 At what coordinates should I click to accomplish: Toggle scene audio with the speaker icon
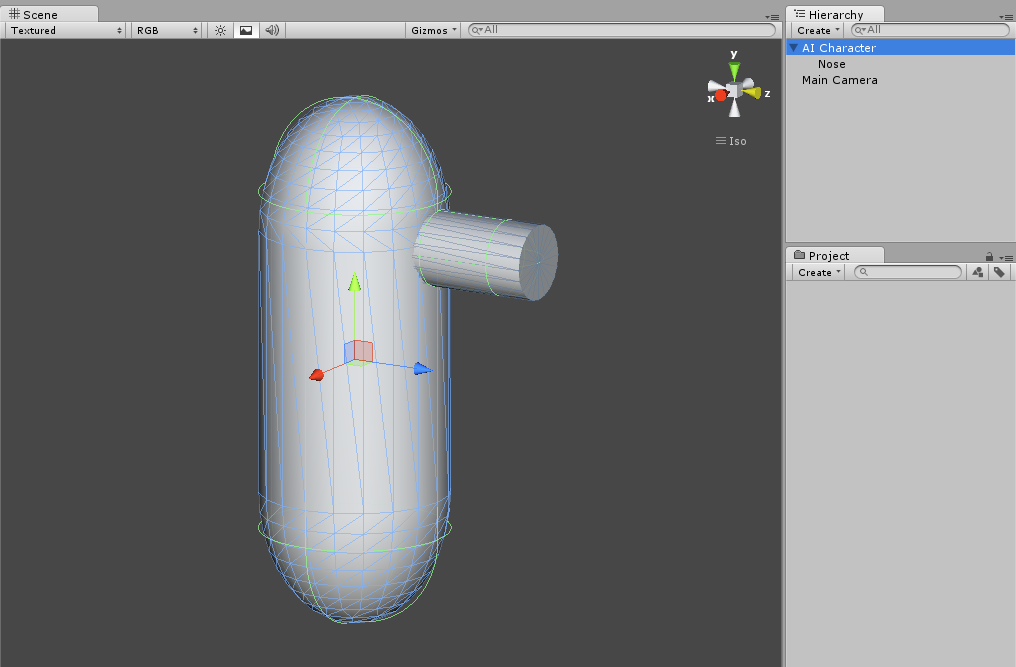(x=271, y=30)
